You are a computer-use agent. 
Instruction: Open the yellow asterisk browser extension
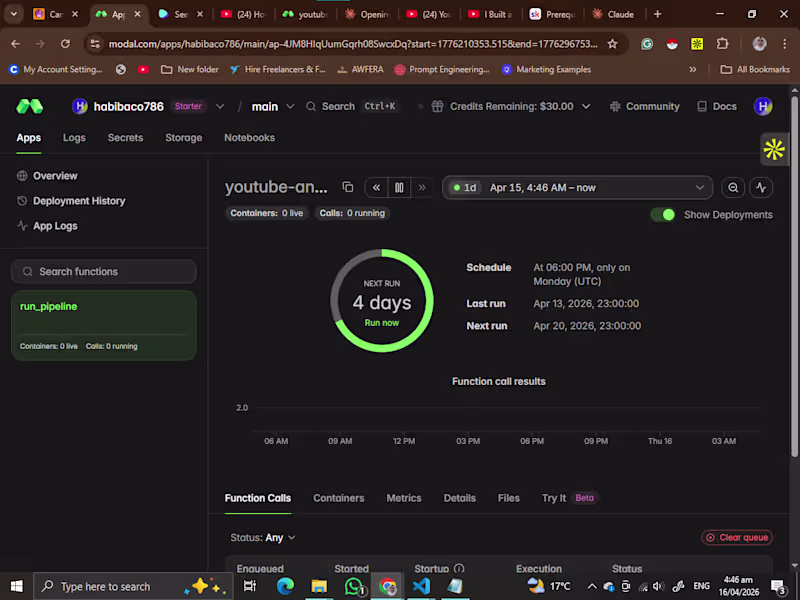click(697, 44)
